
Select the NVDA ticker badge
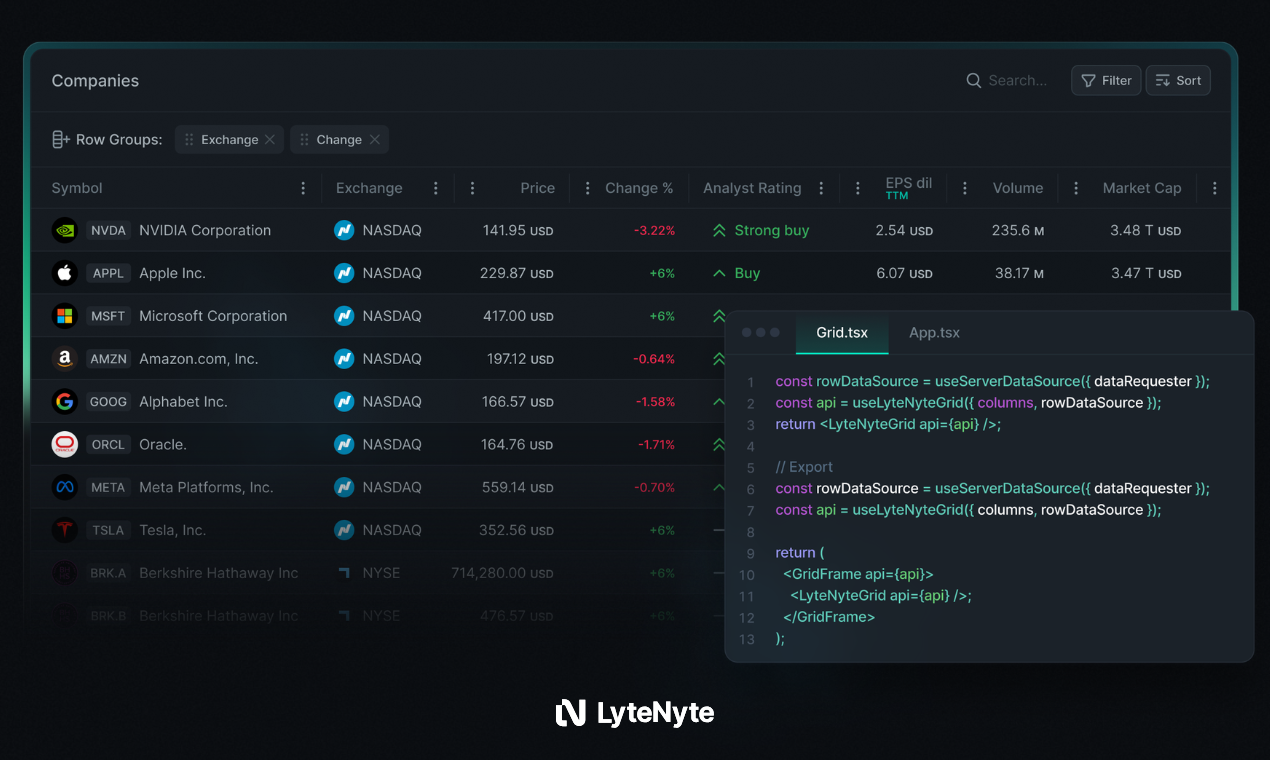tap(108, 231)
